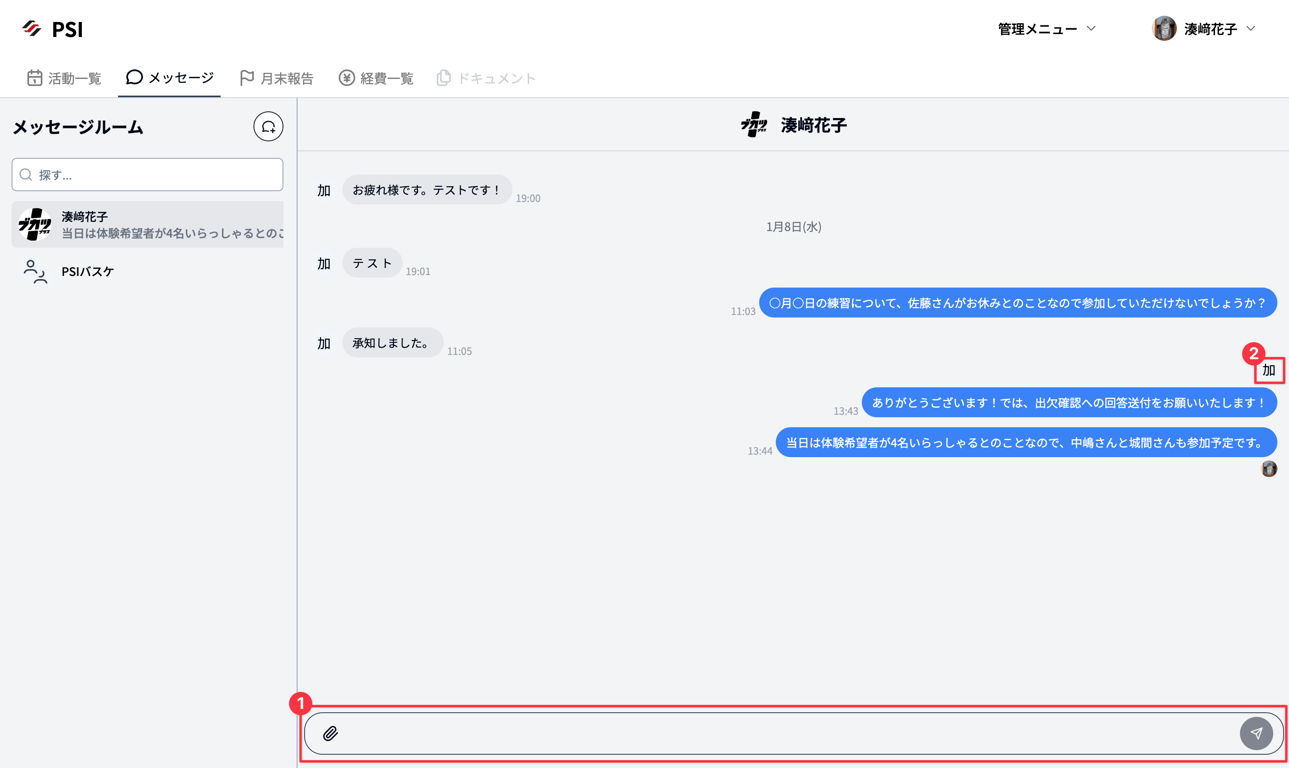Click the small read-receipt avatar under last message
Screen dimensions: 1289x768
click(x=1269, y=469)
